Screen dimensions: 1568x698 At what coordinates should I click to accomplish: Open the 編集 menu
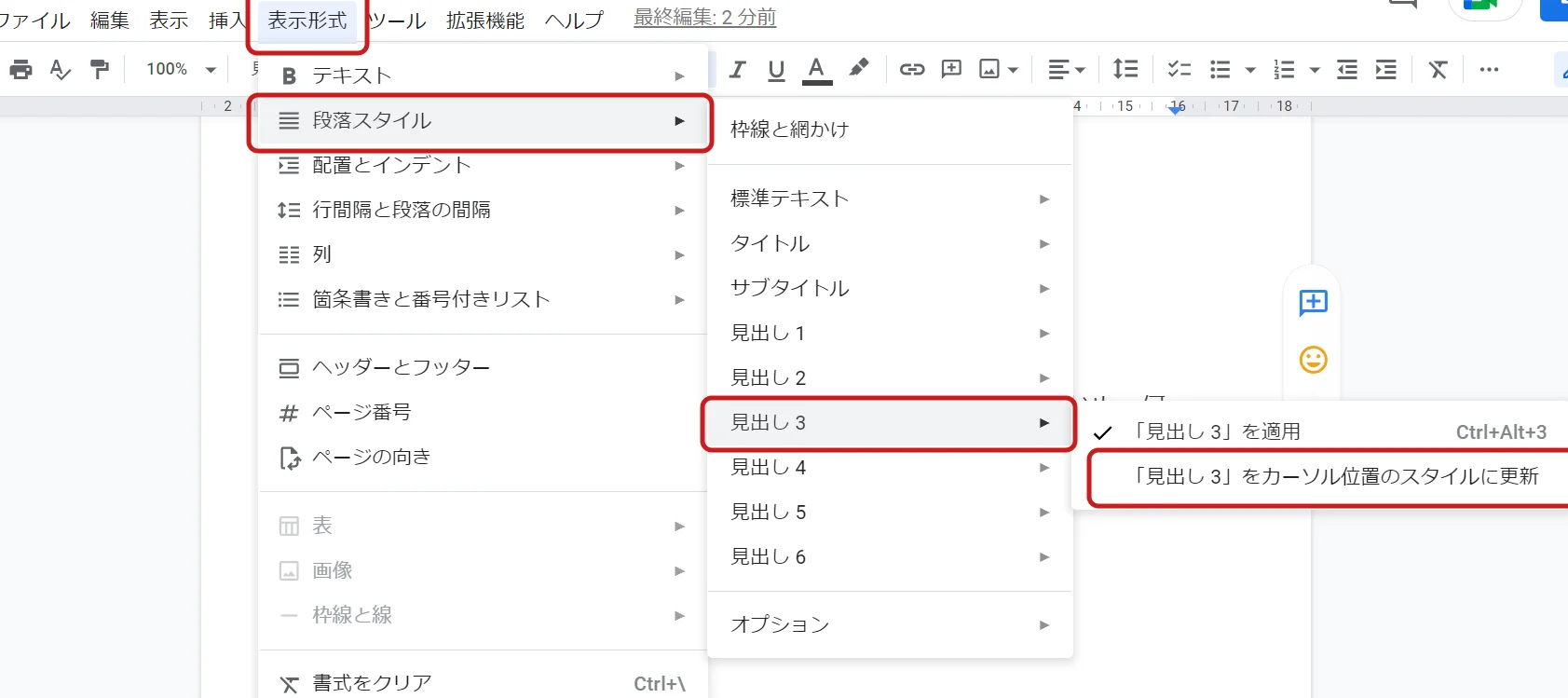click(x=110, y=20)
